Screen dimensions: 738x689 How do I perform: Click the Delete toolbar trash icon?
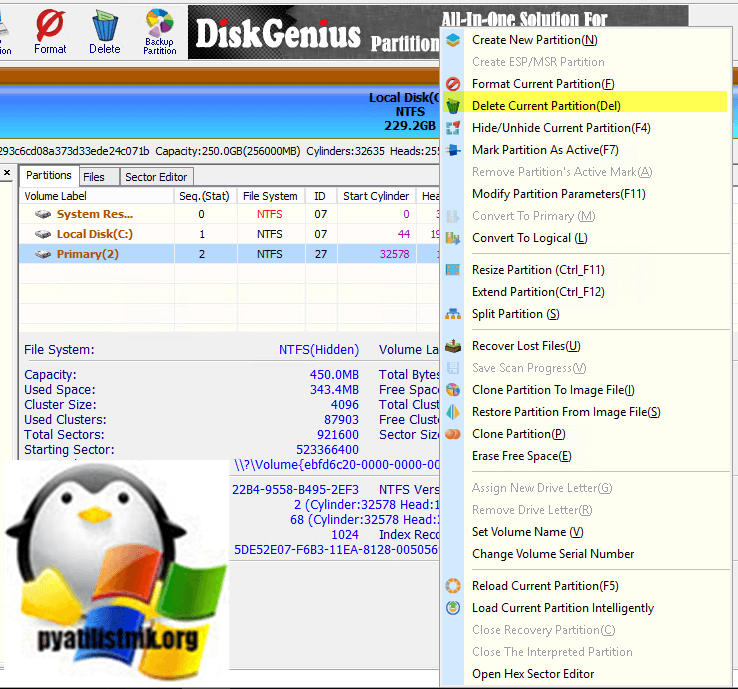click(104, 24)
